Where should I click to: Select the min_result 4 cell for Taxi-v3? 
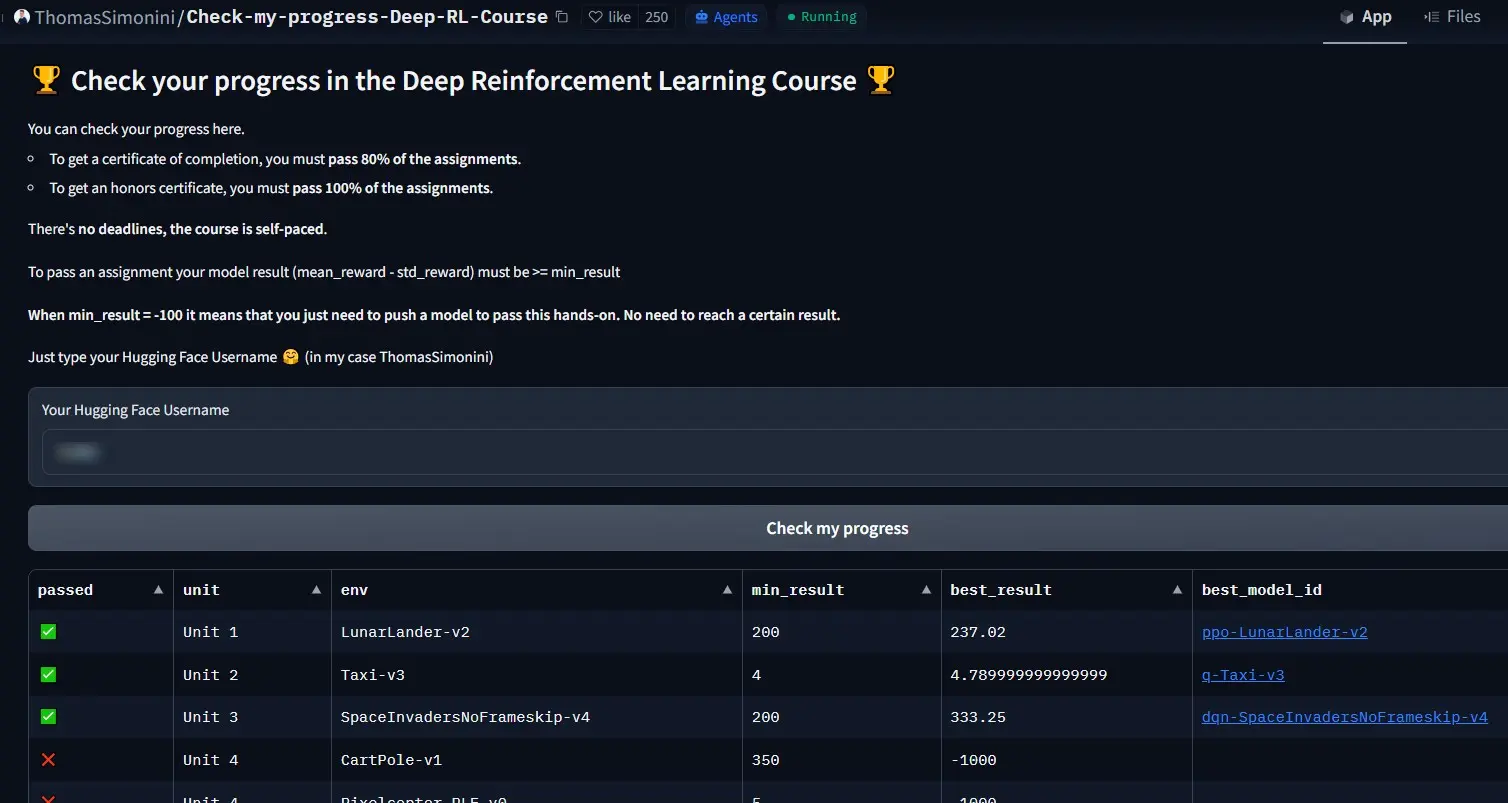tap(841, 675)
